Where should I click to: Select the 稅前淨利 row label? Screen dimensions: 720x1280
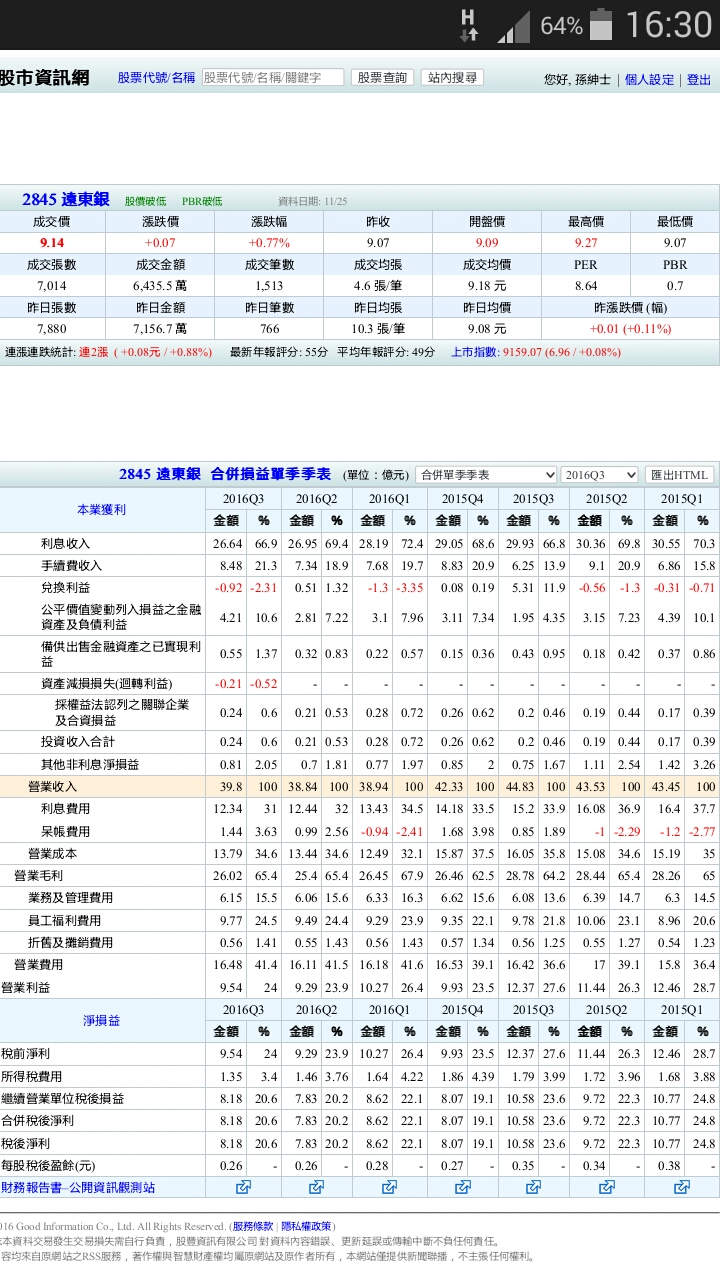pyautogui.click(x=26, y=1054)
